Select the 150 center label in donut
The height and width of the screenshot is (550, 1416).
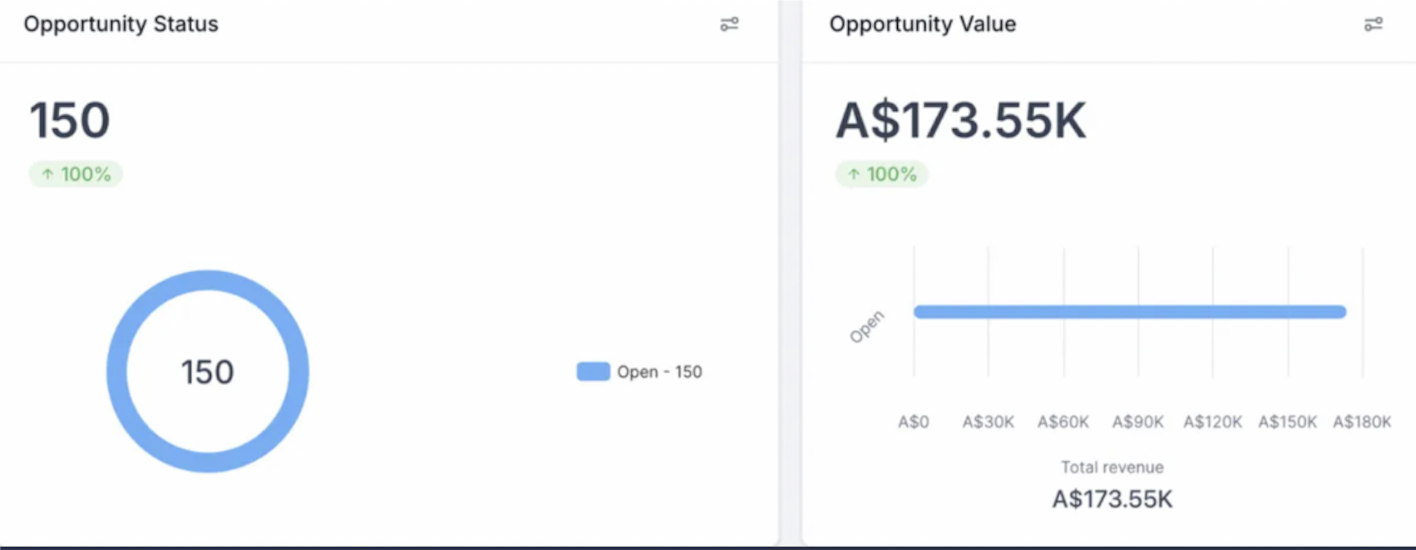click(207, 372)
